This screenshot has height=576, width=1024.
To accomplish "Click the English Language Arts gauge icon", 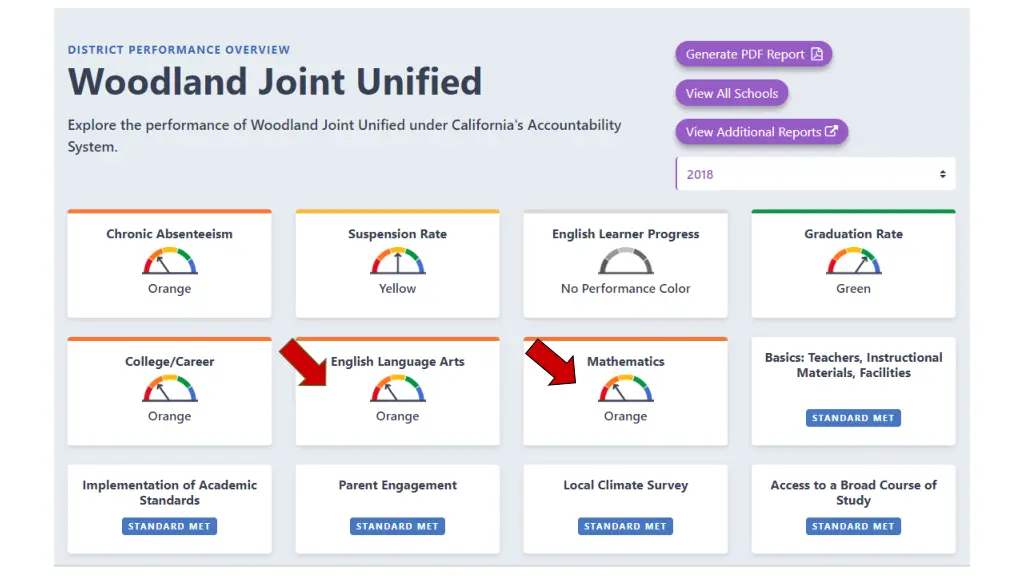I will (398, 389).
